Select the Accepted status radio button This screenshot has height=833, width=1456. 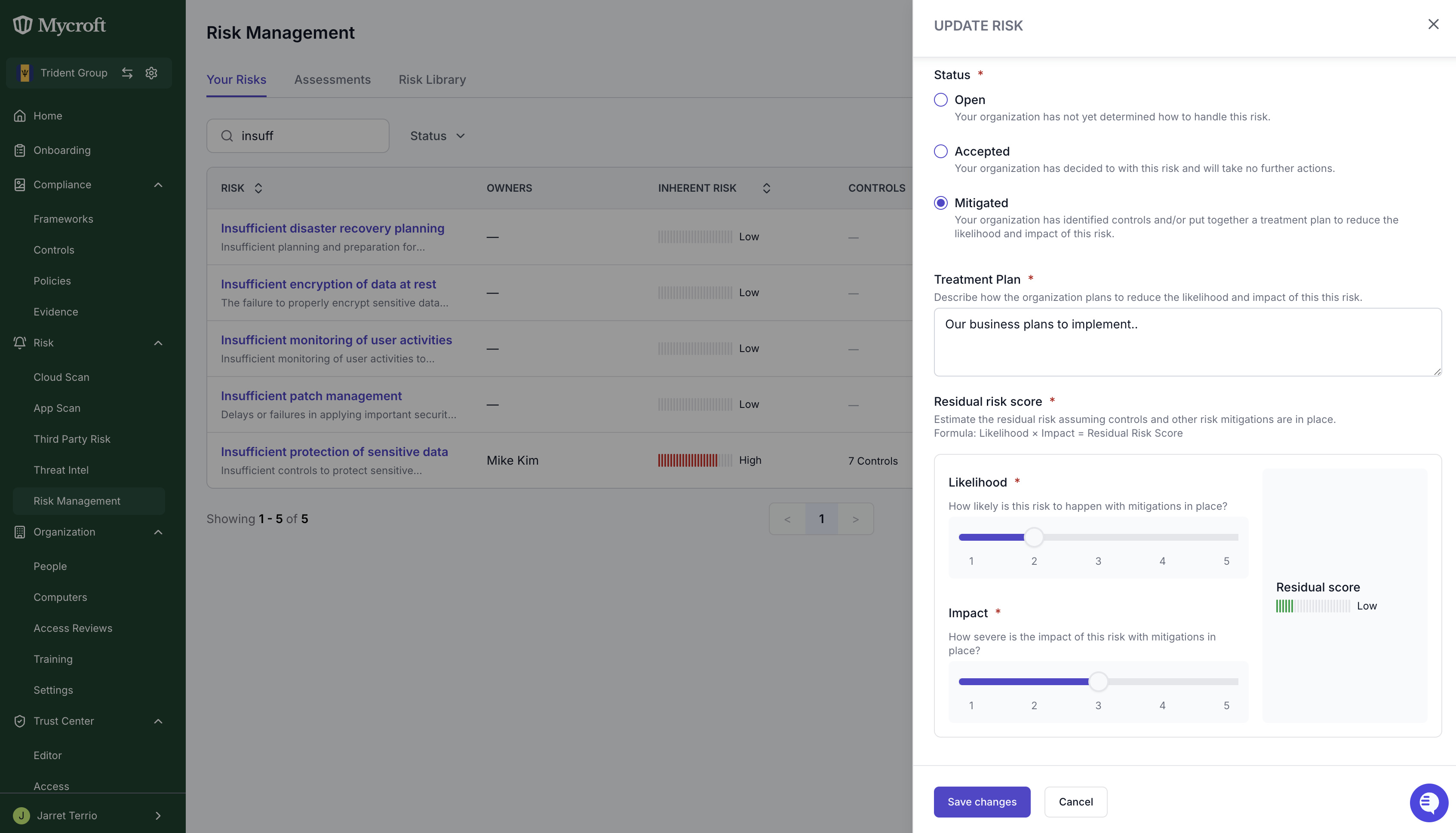(941, 151)
